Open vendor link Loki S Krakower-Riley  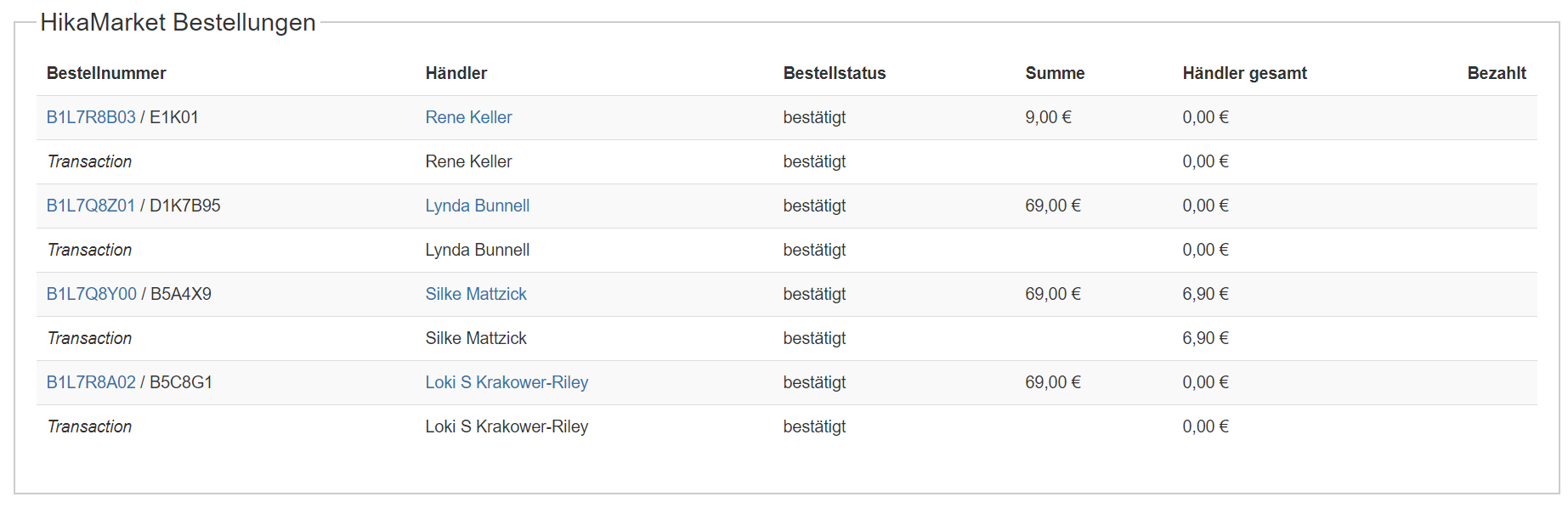pos(507,382)
